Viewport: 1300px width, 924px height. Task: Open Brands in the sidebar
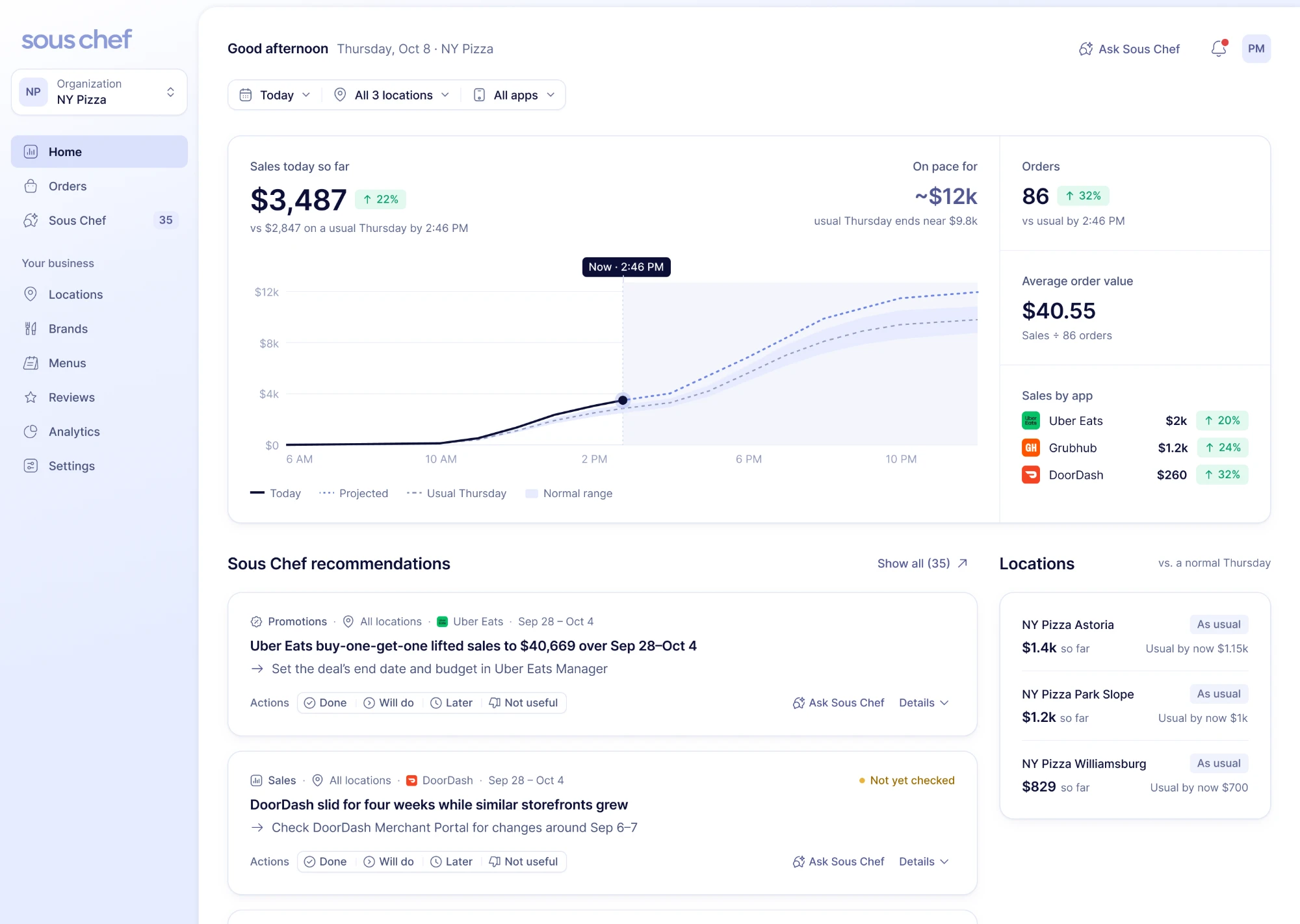(99, 329)
